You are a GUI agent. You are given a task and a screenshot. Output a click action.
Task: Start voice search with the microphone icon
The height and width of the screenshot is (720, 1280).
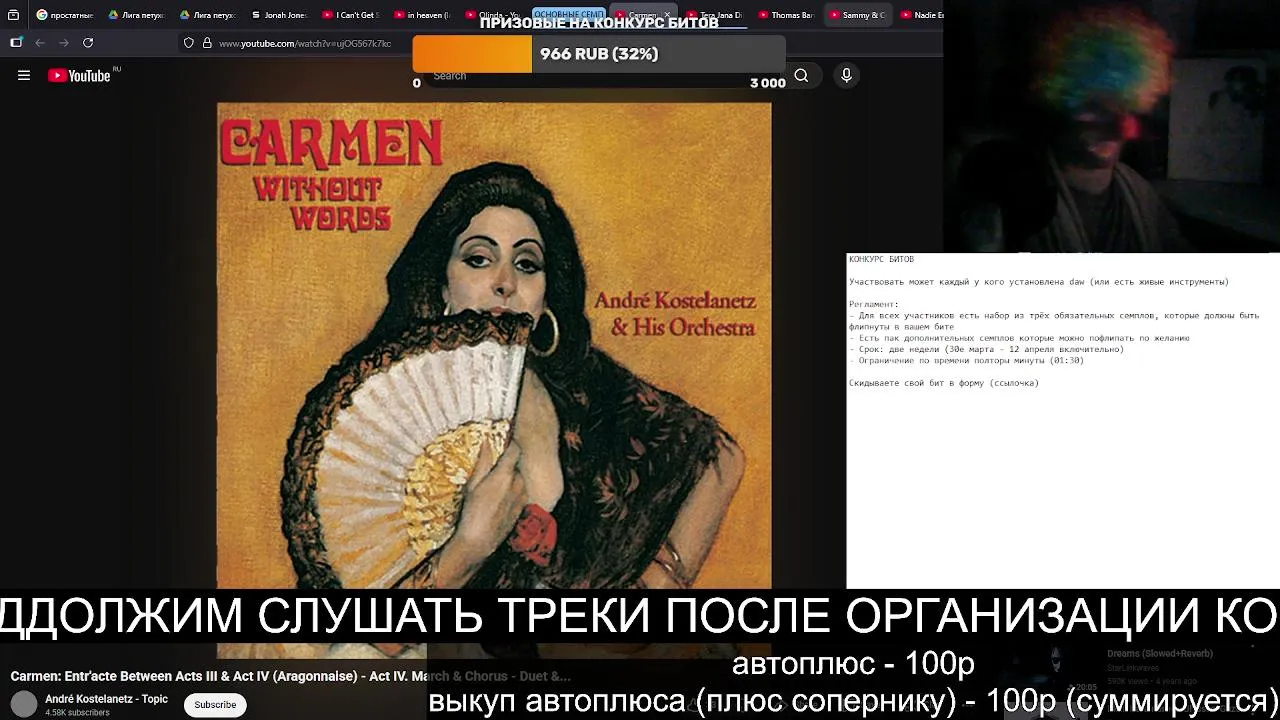pyautogui.click(x=846, y=75)
